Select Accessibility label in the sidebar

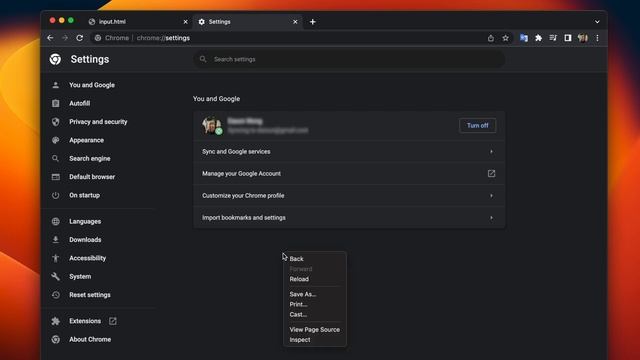(x=87, y=258)
